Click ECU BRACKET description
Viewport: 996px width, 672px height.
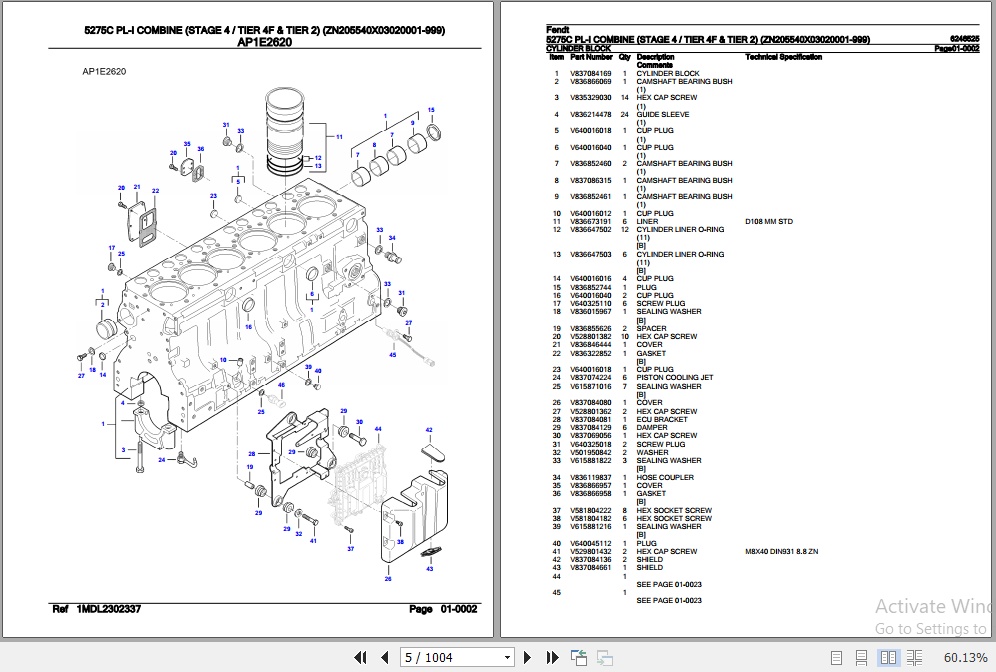click(x=662, y=419)
